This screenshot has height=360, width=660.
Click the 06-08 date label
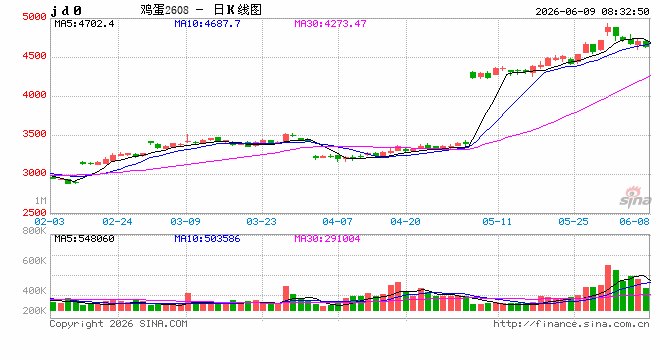tap(634, 221)
